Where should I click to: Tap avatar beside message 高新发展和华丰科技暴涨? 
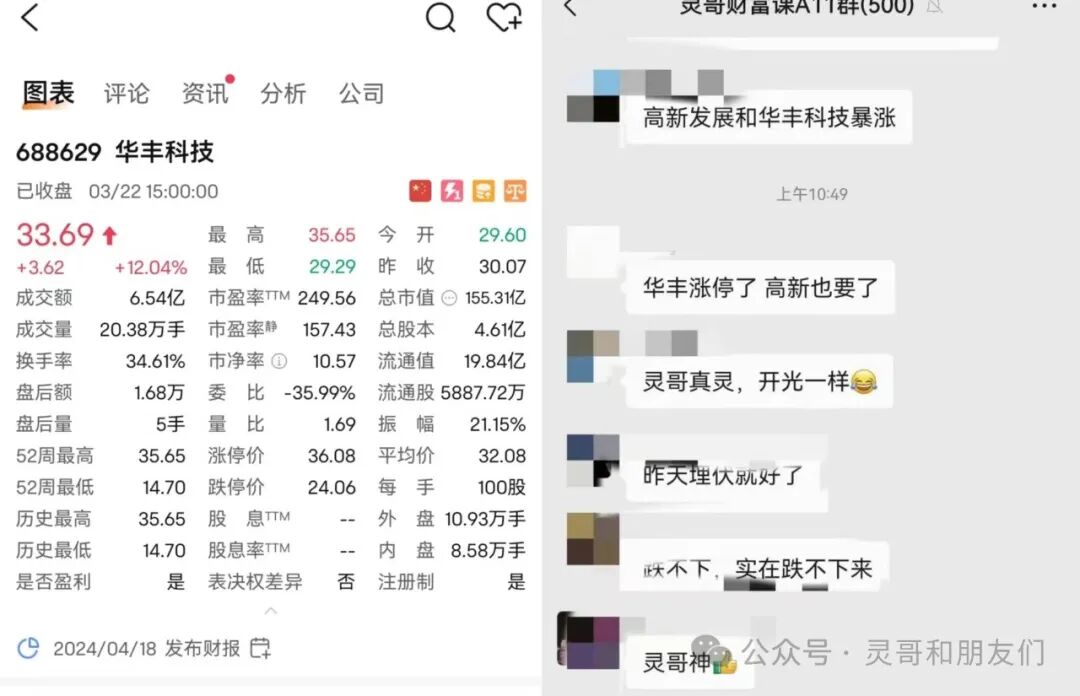point(592,96)
